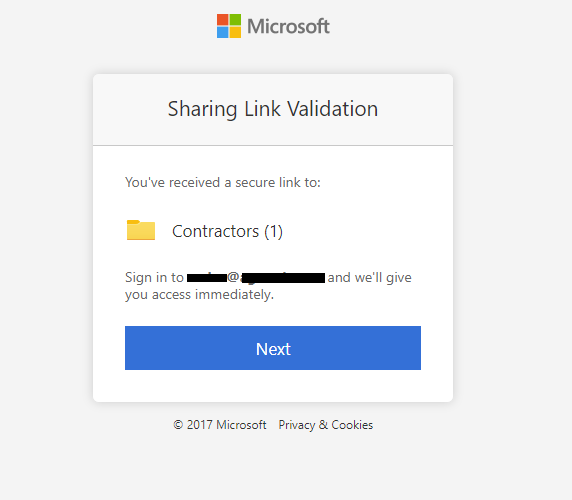Screen dimensions: 572x500
Task: Click the Microsoft wordmark text
Action: coord(288,26)
